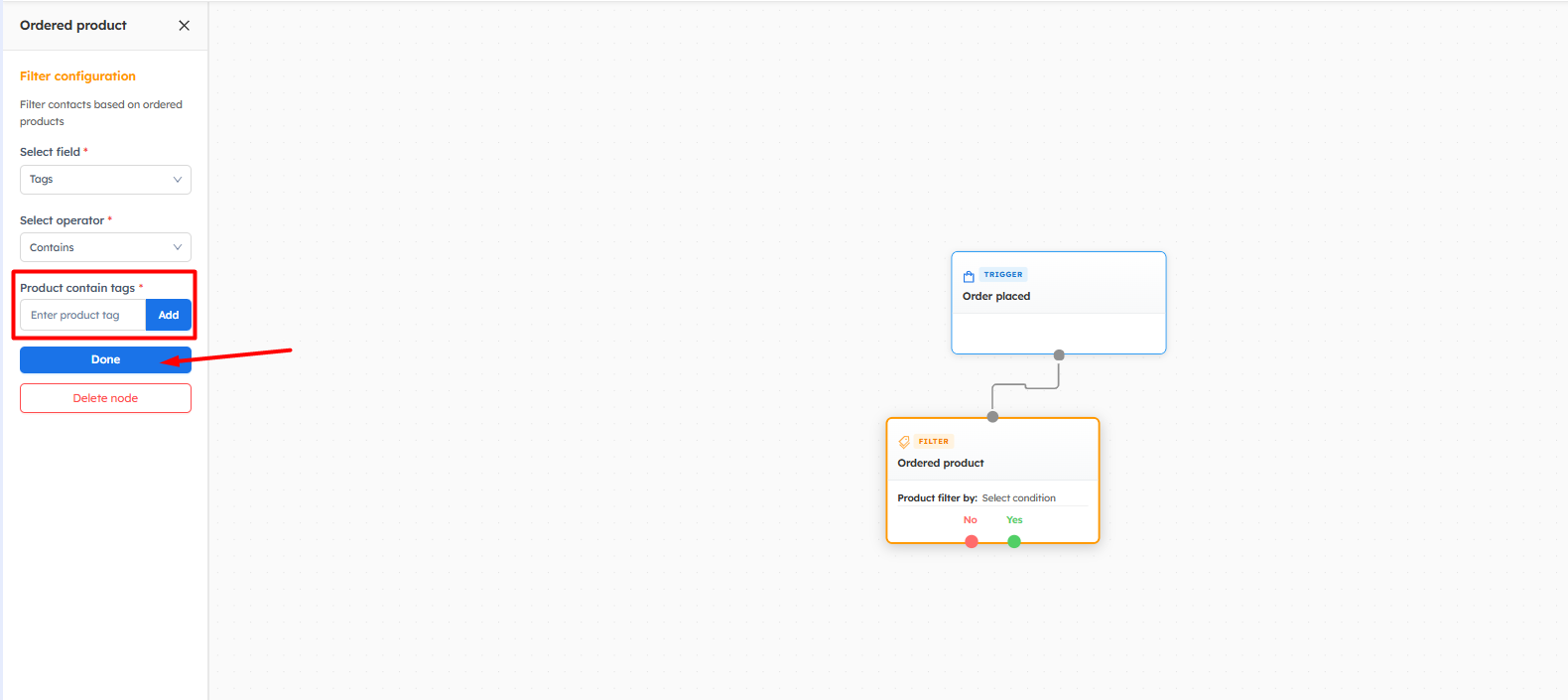Screen dimensions: 1568x700
Task: Close the Ordered product panel
Action: 184,26
